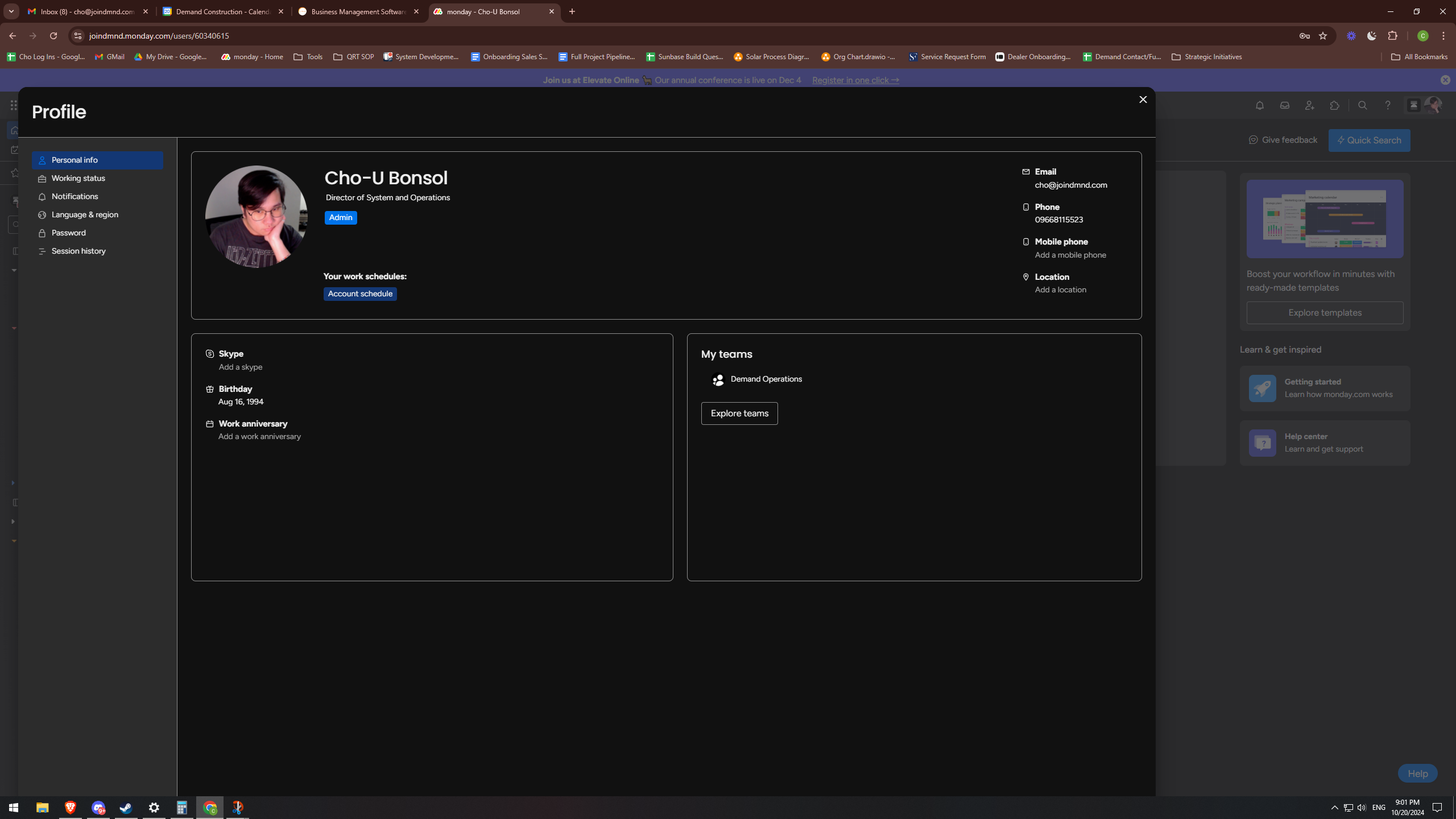Click Add a mobile phone field

1070,255
